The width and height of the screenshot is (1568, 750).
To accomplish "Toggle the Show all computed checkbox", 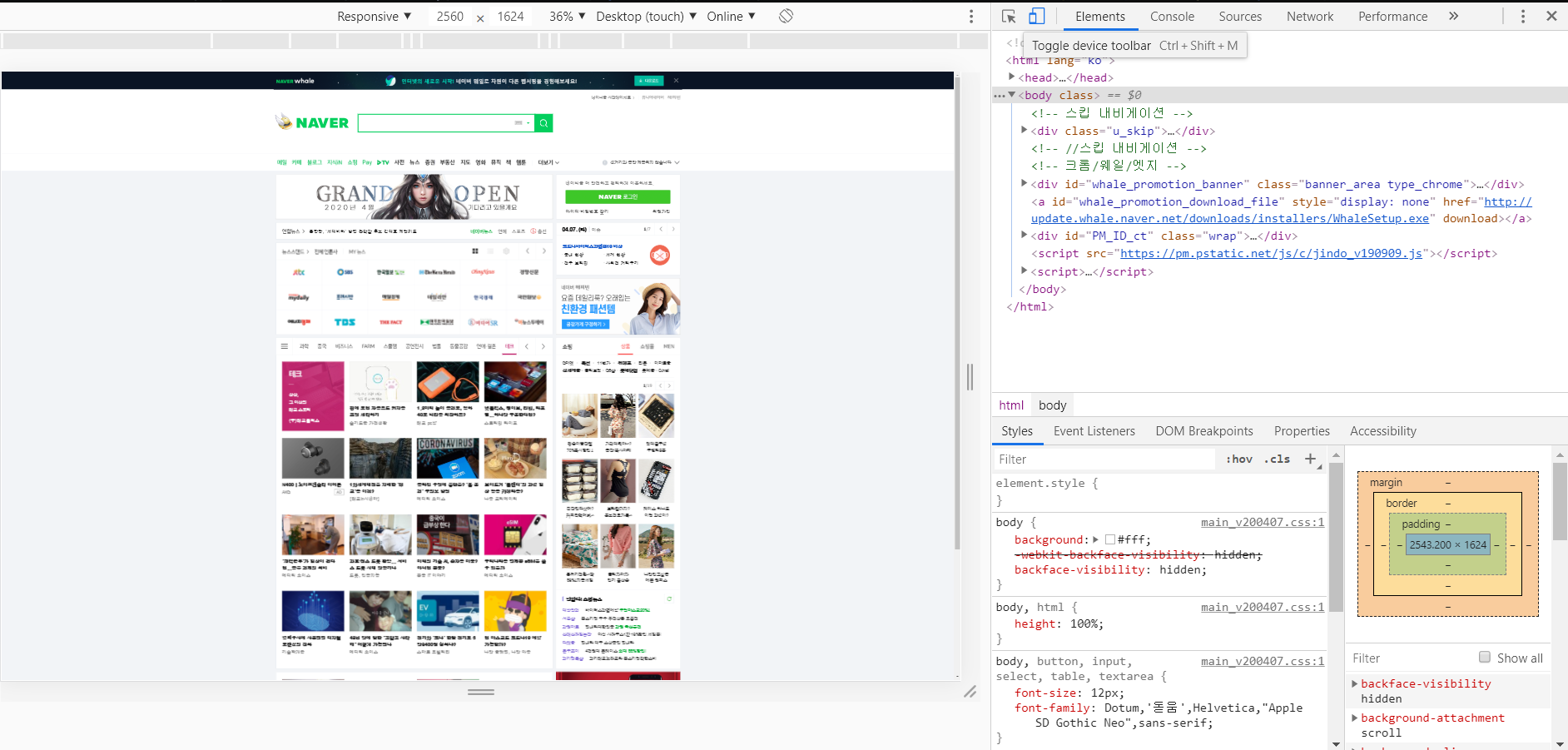I will [1484, 657].
